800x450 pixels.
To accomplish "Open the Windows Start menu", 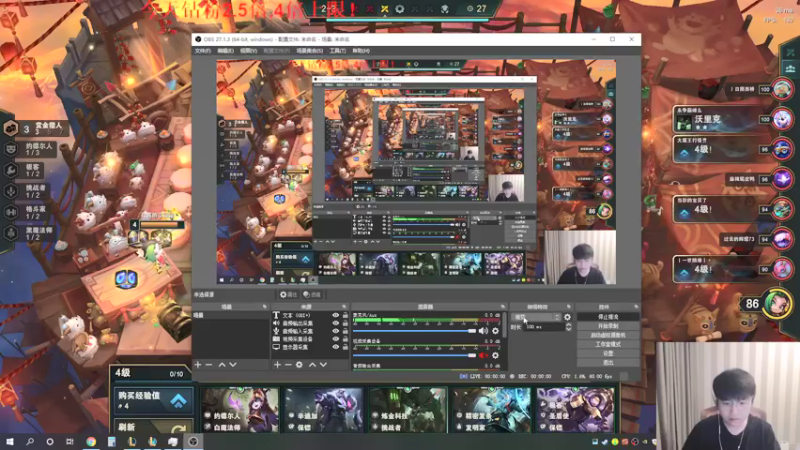I will 10,441.
